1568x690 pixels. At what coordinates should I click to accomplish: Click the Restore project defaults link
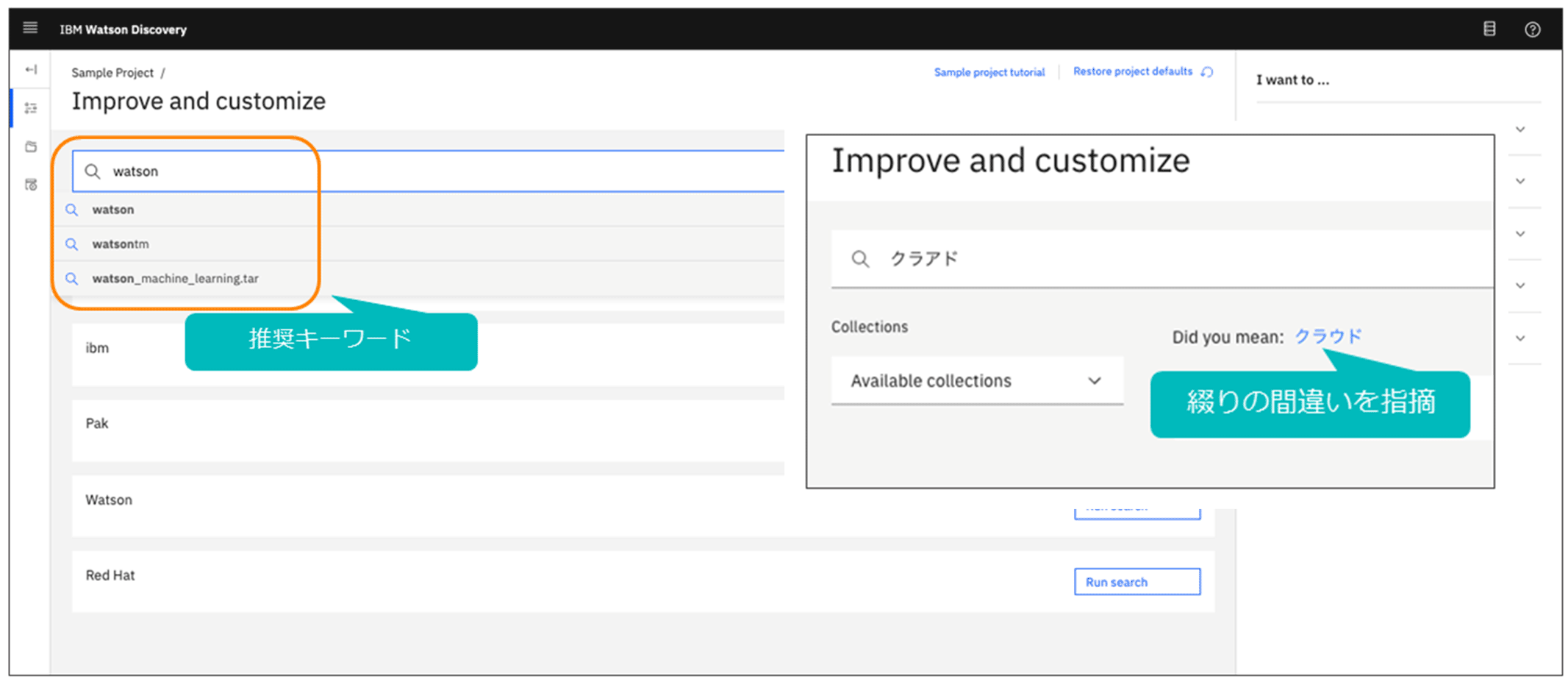[1132, 71]
